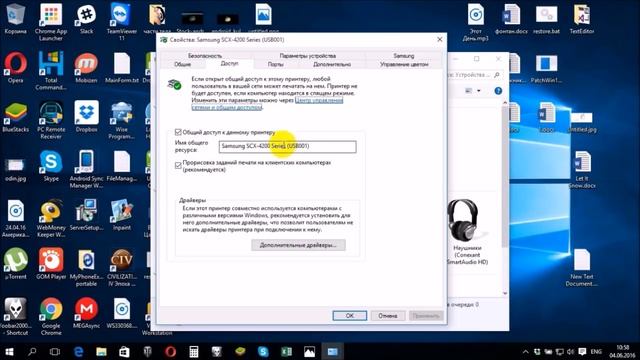The height and width of the screenshot is (360, 640).
Task: Open WebMoney Keeper desktop shortcut
Action: [x=51, y=218]
